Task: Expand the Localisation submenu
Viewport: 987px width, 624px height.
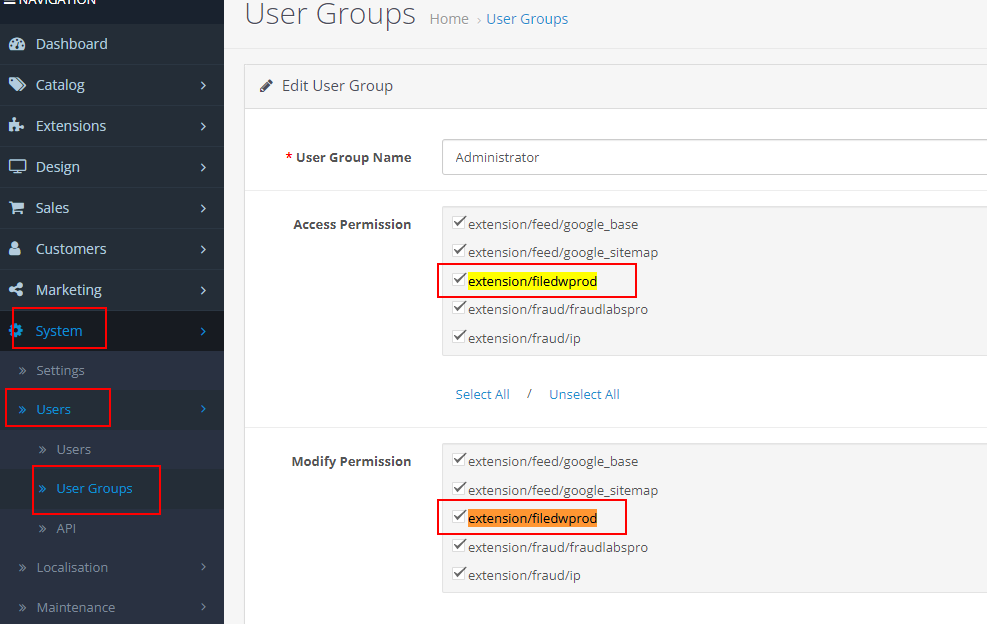Action: (x=73, y=567)
